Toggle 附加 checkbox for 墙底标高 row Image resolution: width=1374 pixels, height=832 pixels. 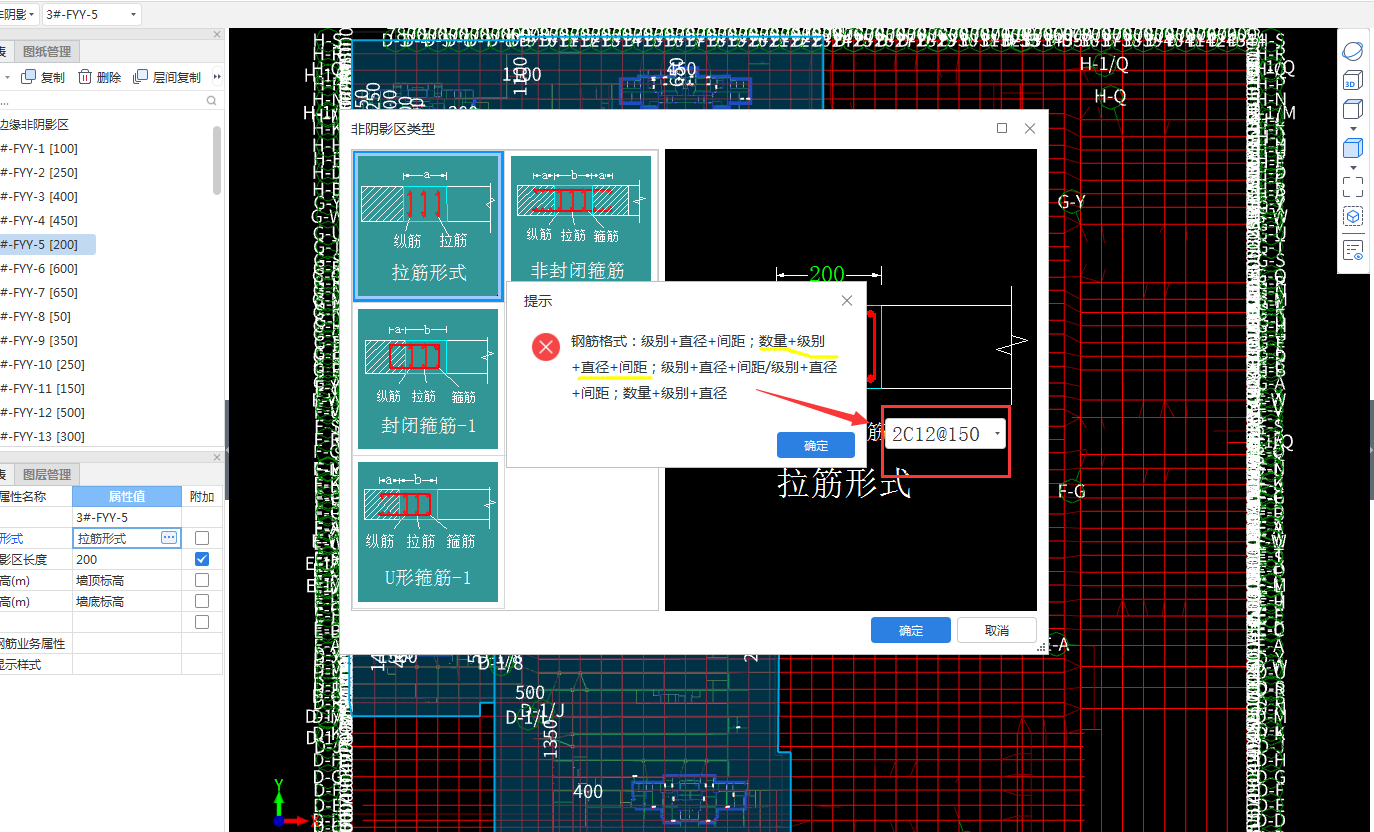coord(202,601)
